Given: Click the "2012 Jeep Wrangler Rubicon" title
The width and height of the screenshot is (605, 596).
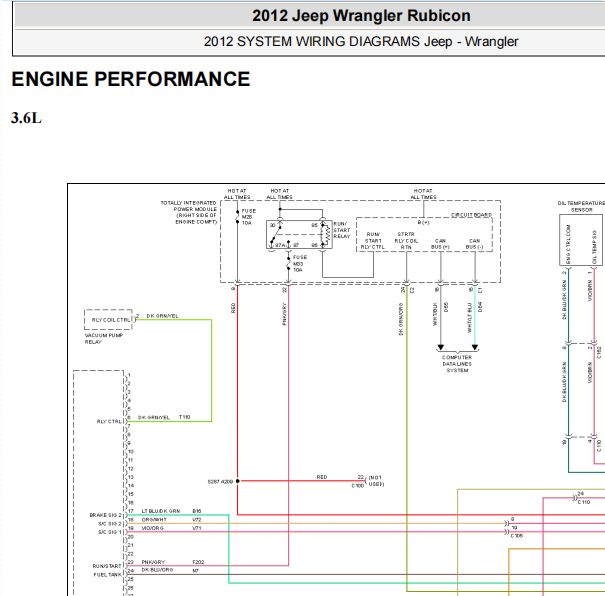Looking at the screenshot, I should tap(361, 16).
